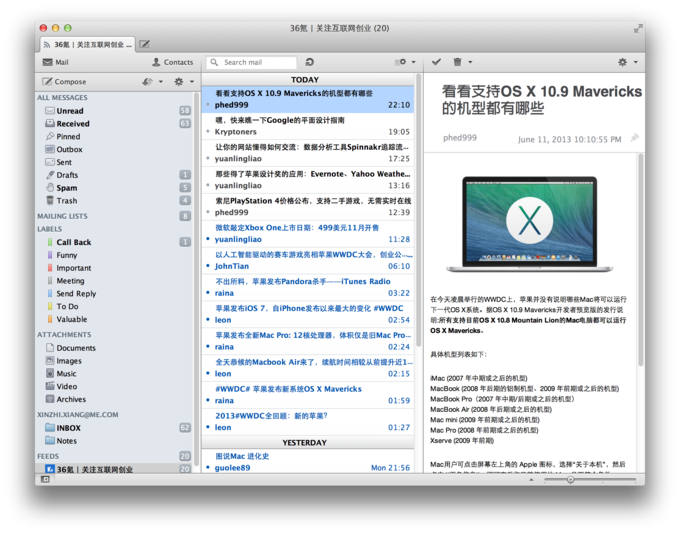Viewport: 680px width, 534px height.
Task: Expand the MAILING LISTS section
Action: click(x=62, y=216)
